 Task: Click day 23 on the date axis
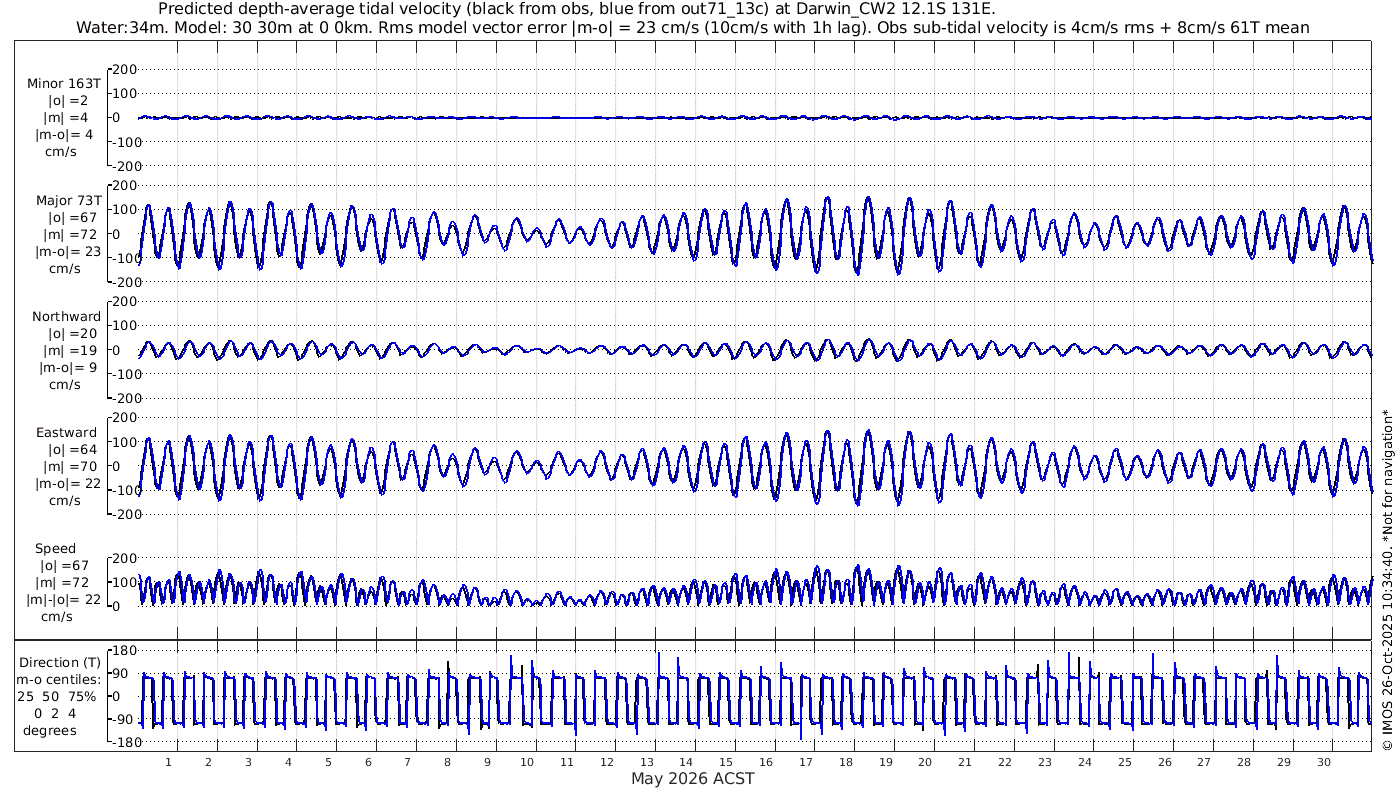coord(1045,762)
